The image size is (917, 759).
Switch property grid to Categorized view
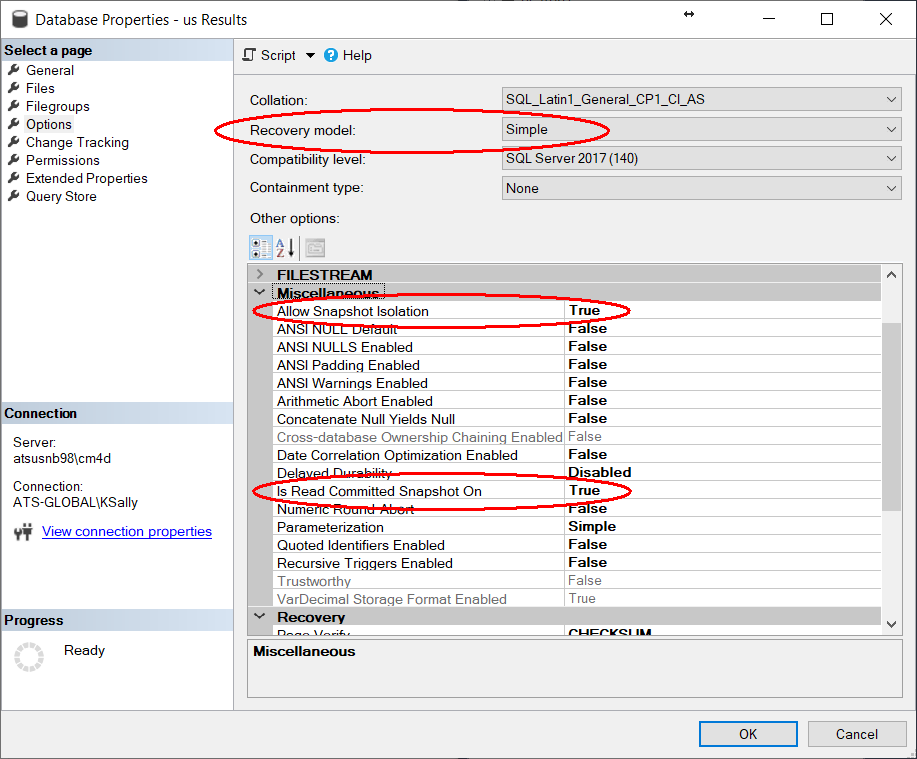tap(260, 248)
